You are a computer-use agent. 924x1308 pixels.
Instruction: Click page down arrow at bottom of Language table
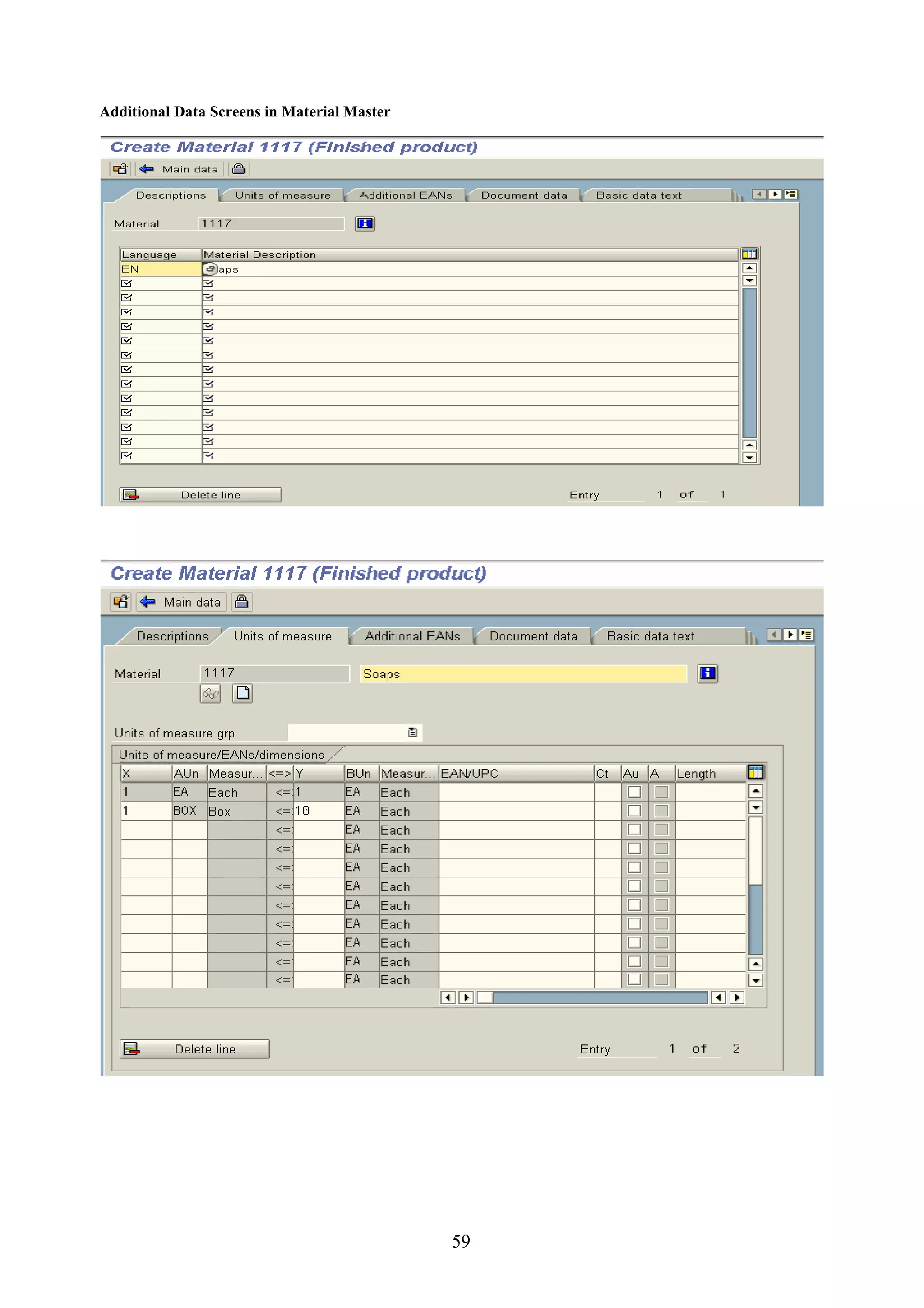tap(749, 458)
